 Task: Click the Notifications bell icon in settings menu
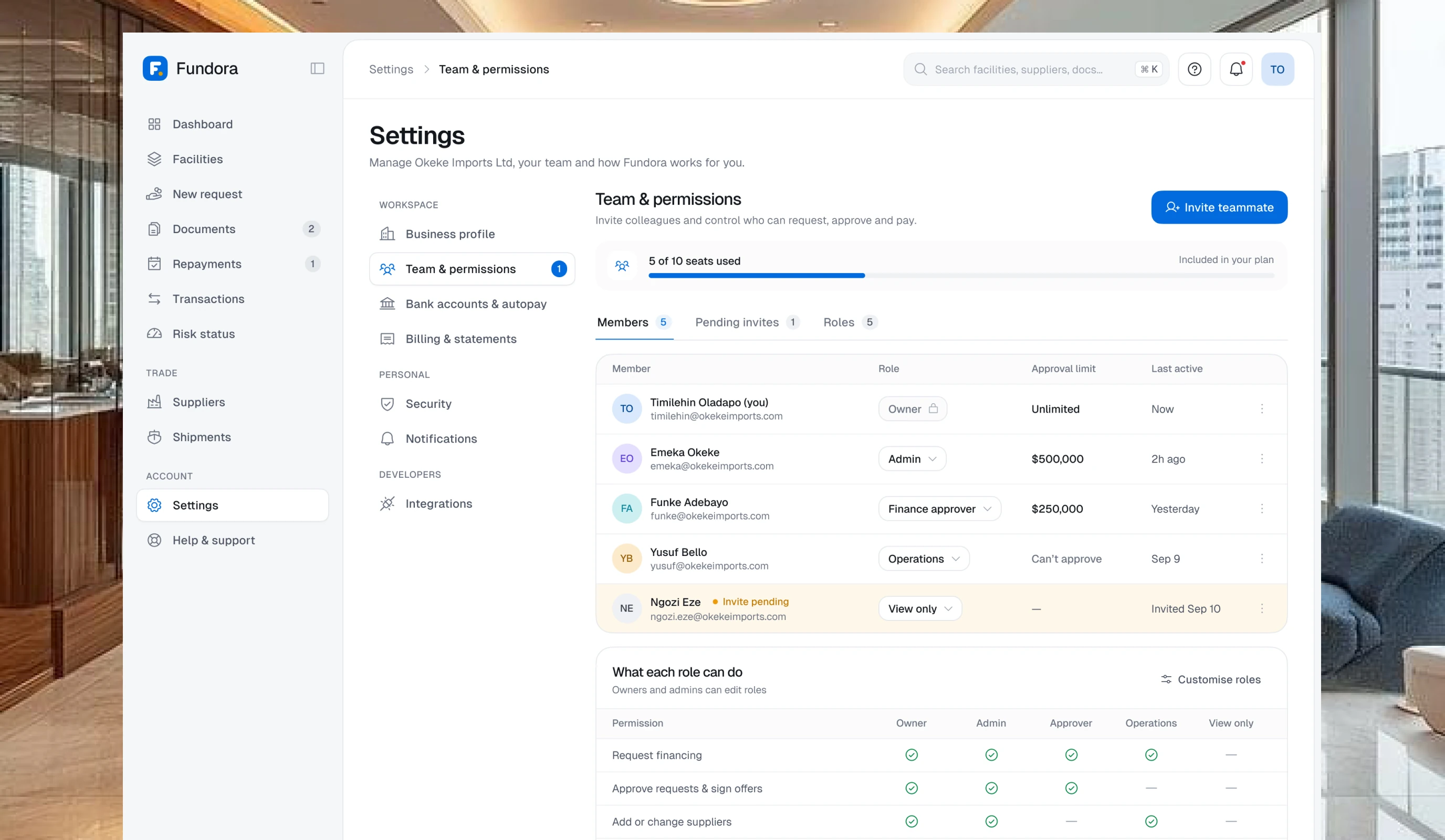388,438
